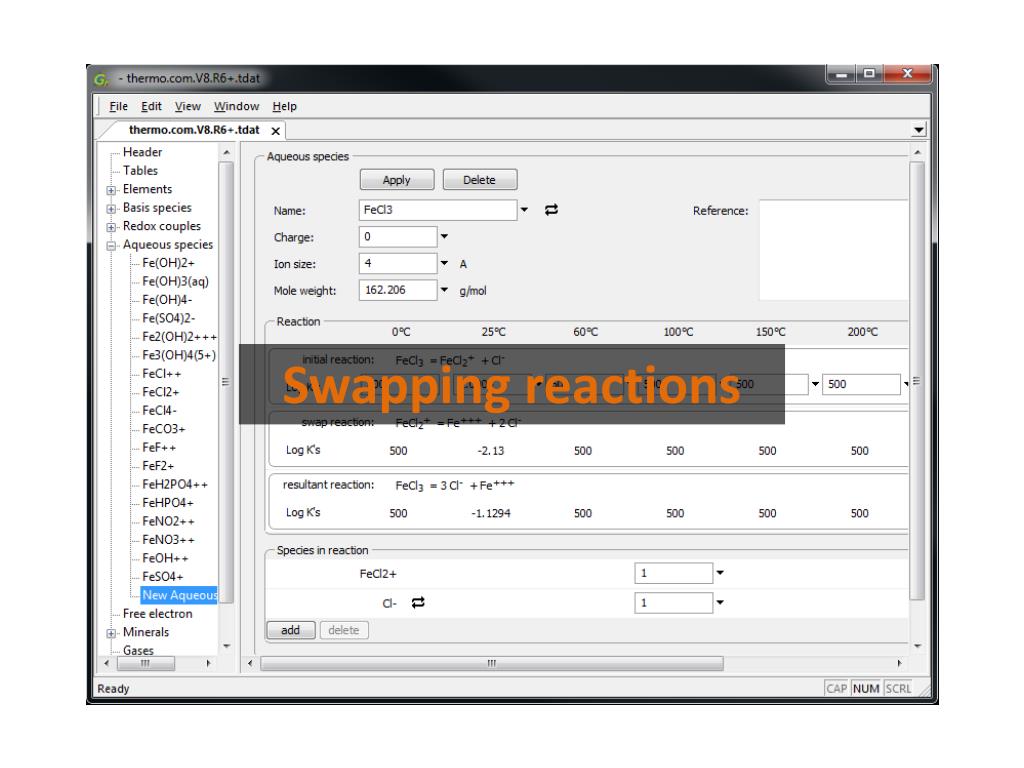
Task: Open the Cl- coefficient dropdown
Action: (x=720, y=602)
